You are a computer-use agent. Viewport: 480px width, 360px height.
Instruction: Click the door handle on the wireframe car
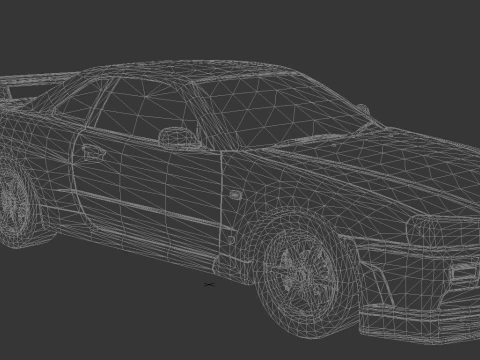coord(93,152)
